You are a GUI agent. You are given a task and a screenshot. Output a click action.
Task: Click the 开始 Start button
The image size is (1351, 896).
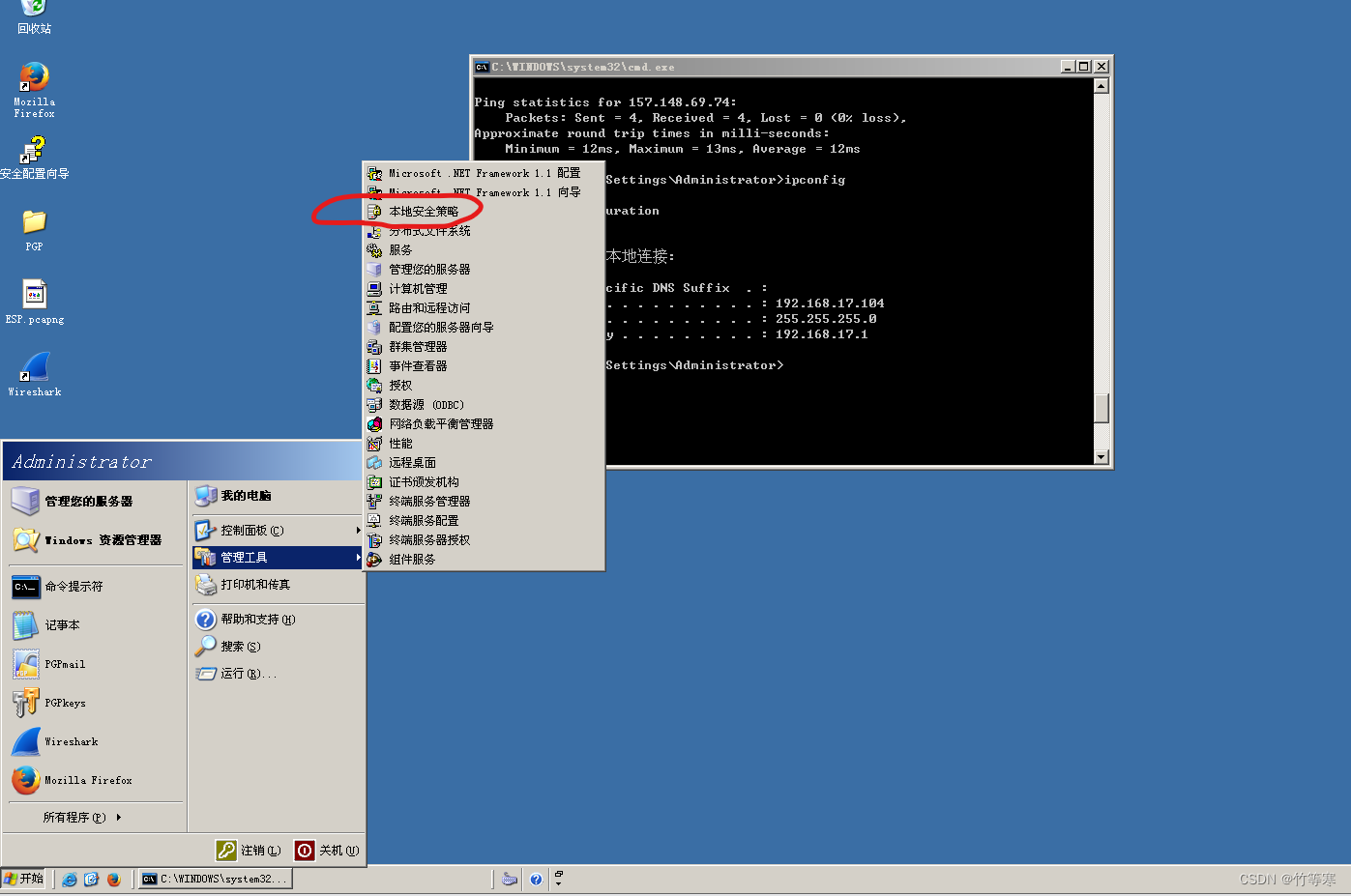[x=23, y=879]
